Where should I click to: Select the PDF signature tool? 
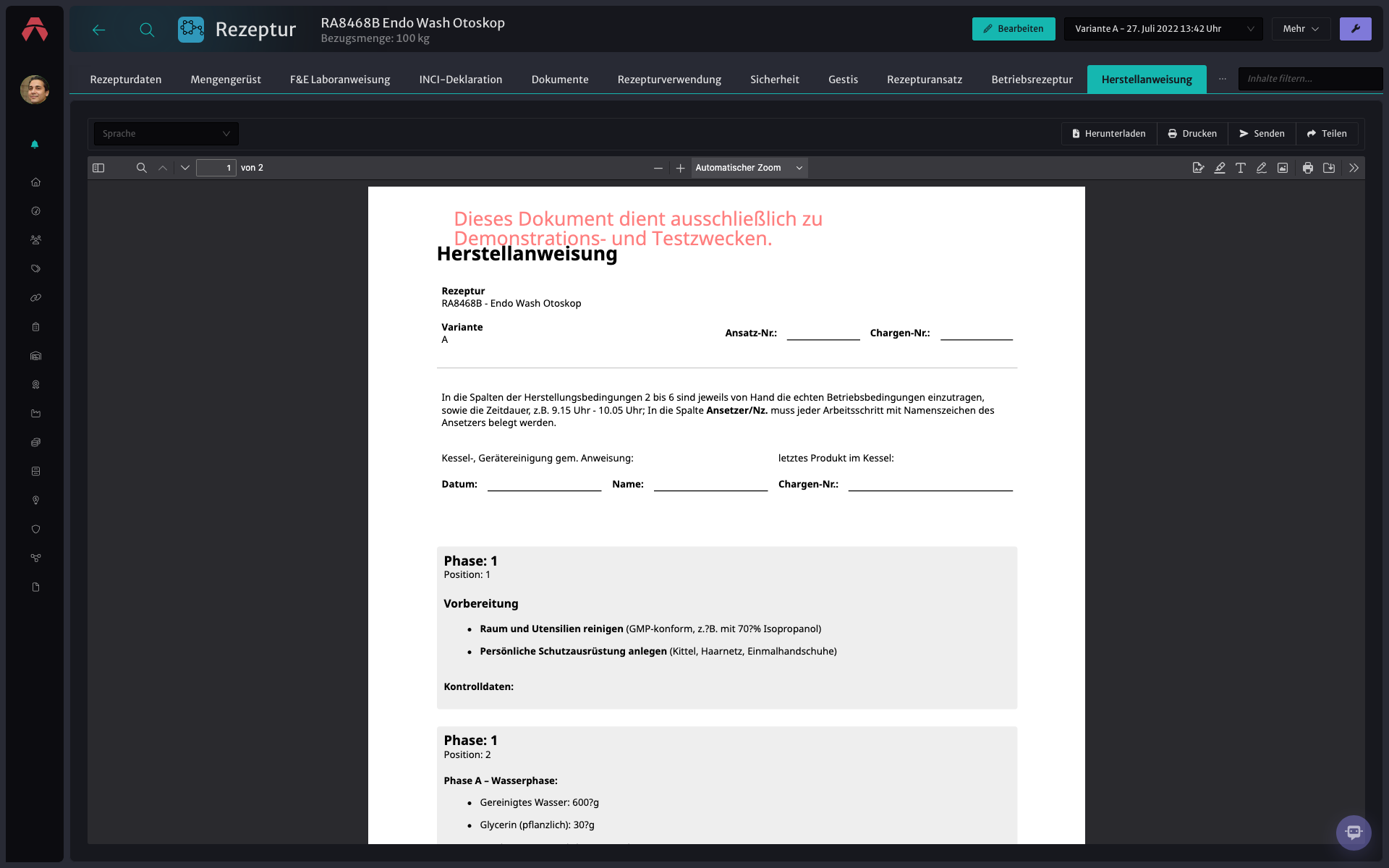[1199, 168]
